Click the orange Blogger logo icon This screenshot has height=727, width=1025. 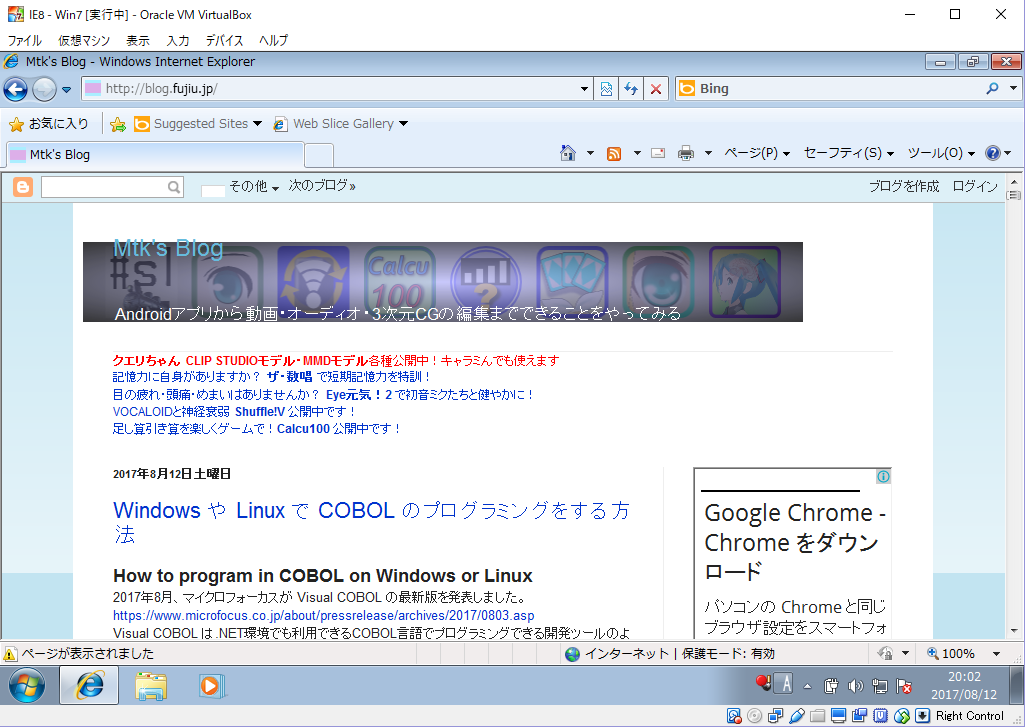pyautogui.click(x=23, y=187)
